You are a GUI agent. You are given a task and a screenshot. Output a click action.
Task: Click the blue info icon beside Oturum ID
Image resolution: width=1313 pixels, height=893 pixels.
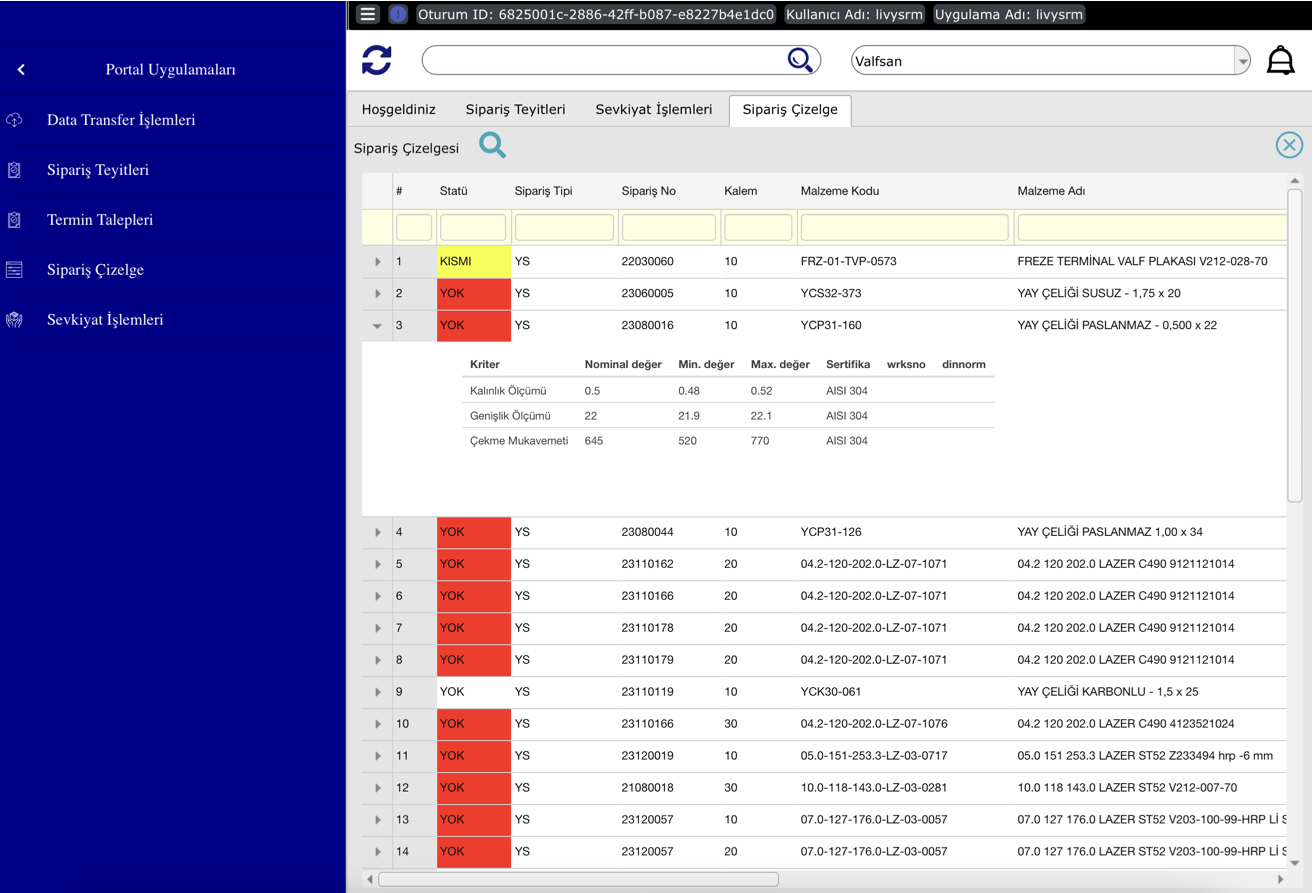coord(398,14)
